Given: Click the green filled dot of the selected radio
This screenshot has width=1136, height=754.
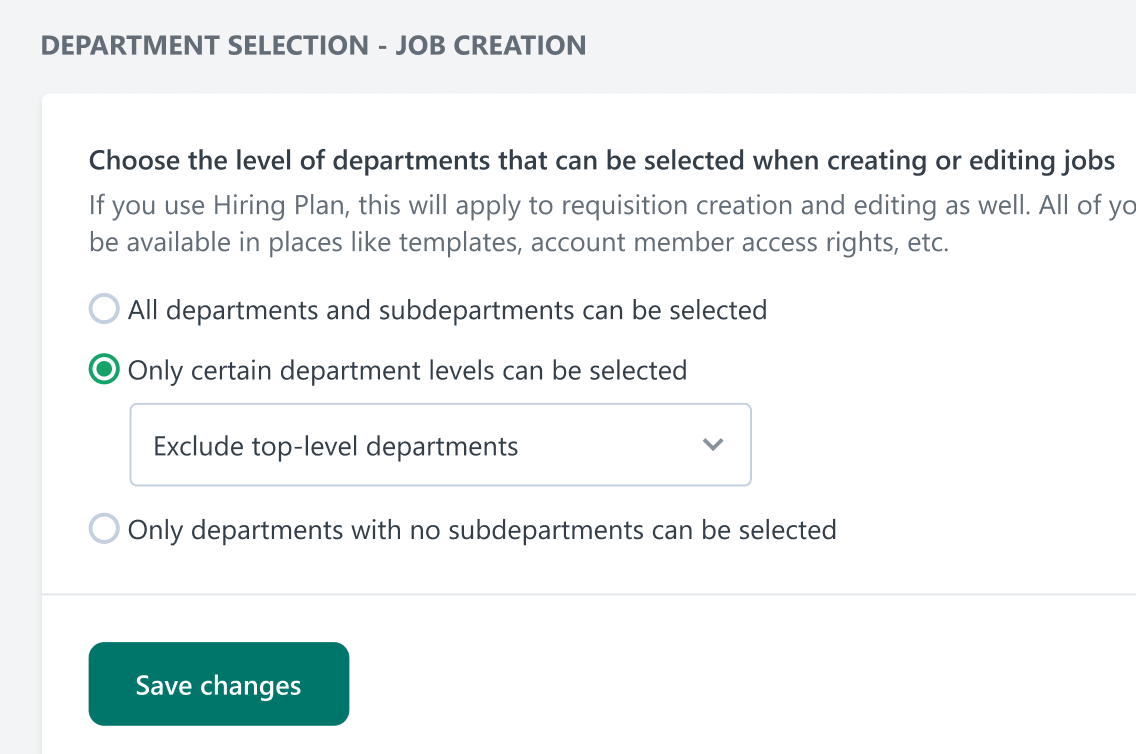Looking at the screenshot, I should (104, 369).
